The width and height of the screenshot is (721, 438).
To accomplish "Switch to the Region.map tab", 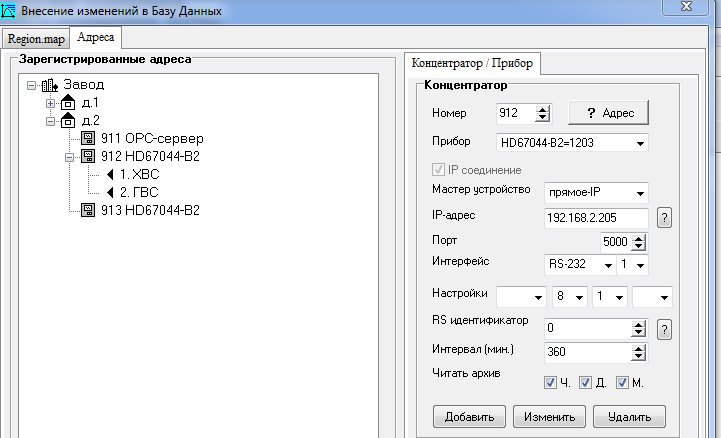I will click(x=36, y=39).
